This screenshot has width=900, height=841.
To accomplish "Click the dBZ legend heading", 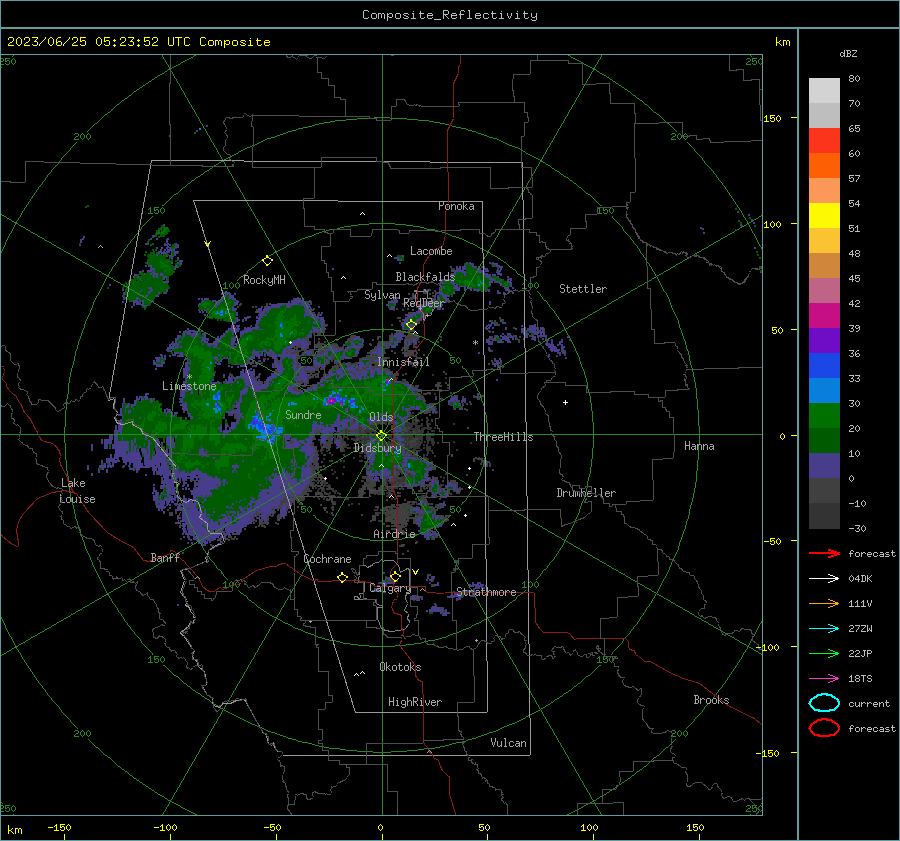I will (x=848, y=54).
